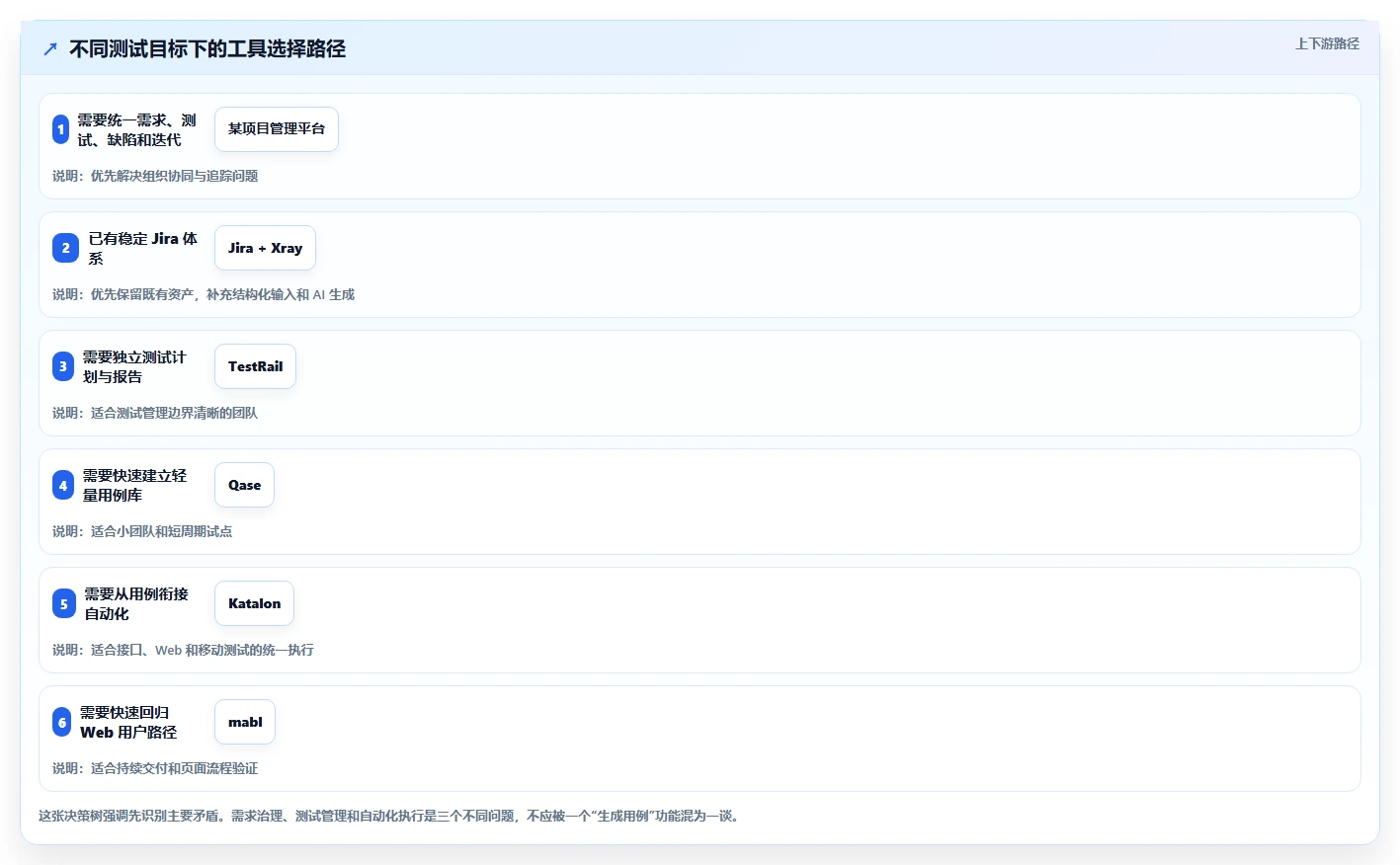This screenshot has height=865, width=1400.
Task: Select the Jira + Xray tool chip
Action: [x=265, y=248]
